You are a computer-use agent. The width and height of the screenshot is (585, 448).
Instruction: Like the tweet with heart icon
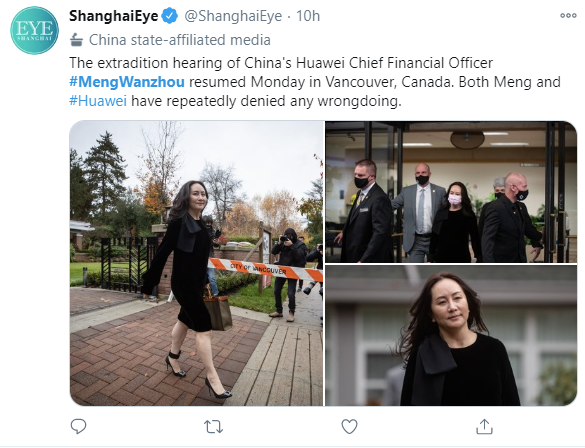(350, 426)
